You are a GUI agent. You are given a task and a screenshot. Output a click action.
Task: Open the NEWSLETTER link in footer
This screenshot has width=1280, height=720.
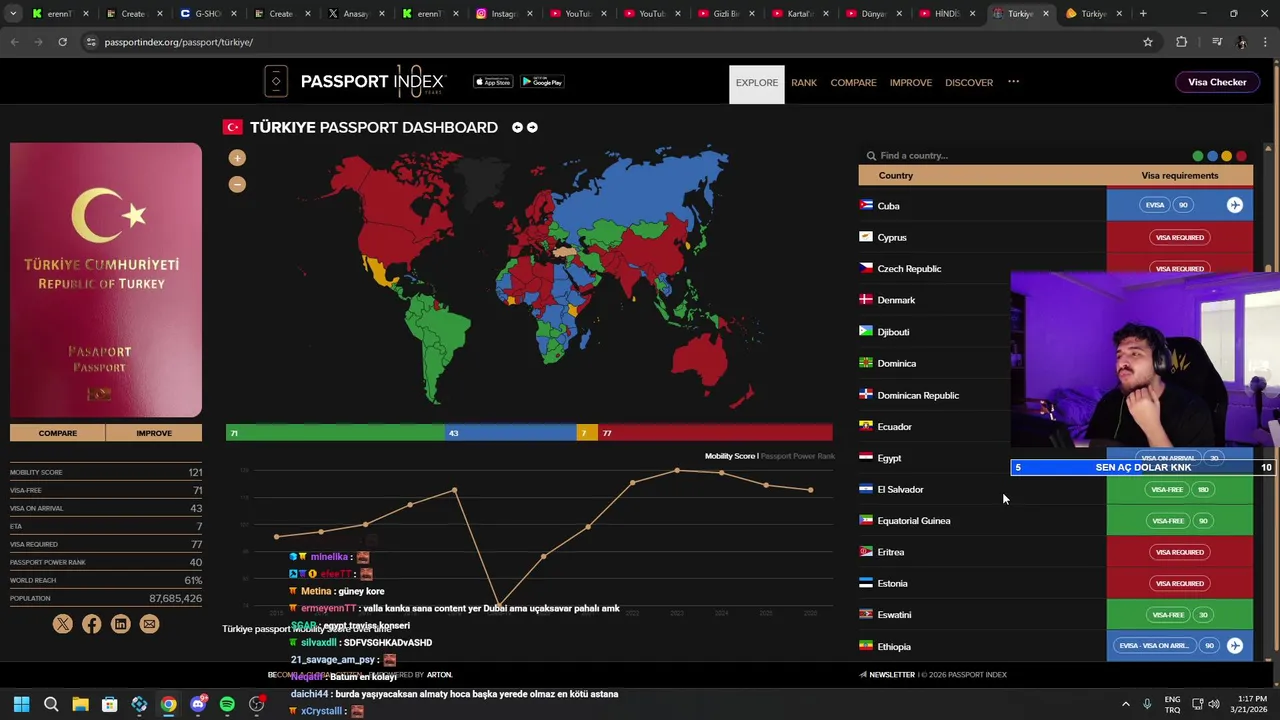[x=886, y=675]
